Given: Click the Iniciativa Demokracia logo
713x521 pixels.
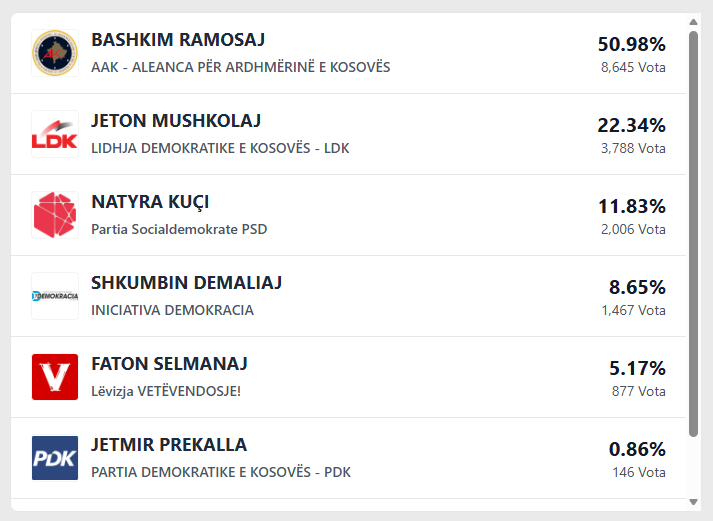Looking at the screenshot, I should [x=55, y=296].
